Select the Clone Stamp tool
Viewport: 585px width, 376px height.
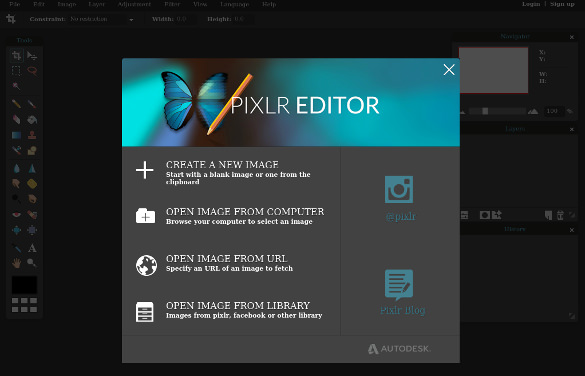pyautogui.click(x=32, y=135)
